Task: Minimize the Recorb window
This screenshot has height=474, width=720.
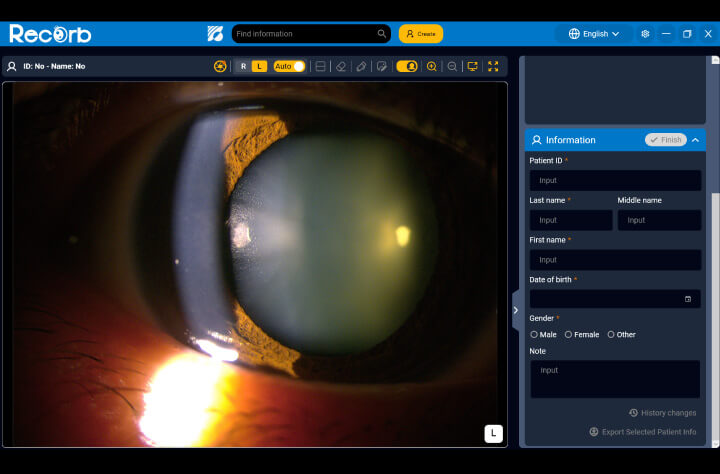Action: [x=666, y=34]
